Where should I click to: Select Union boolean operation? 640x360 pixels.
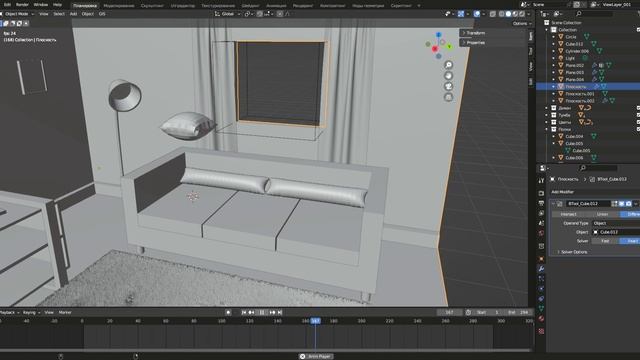click(x=602, y=214)
